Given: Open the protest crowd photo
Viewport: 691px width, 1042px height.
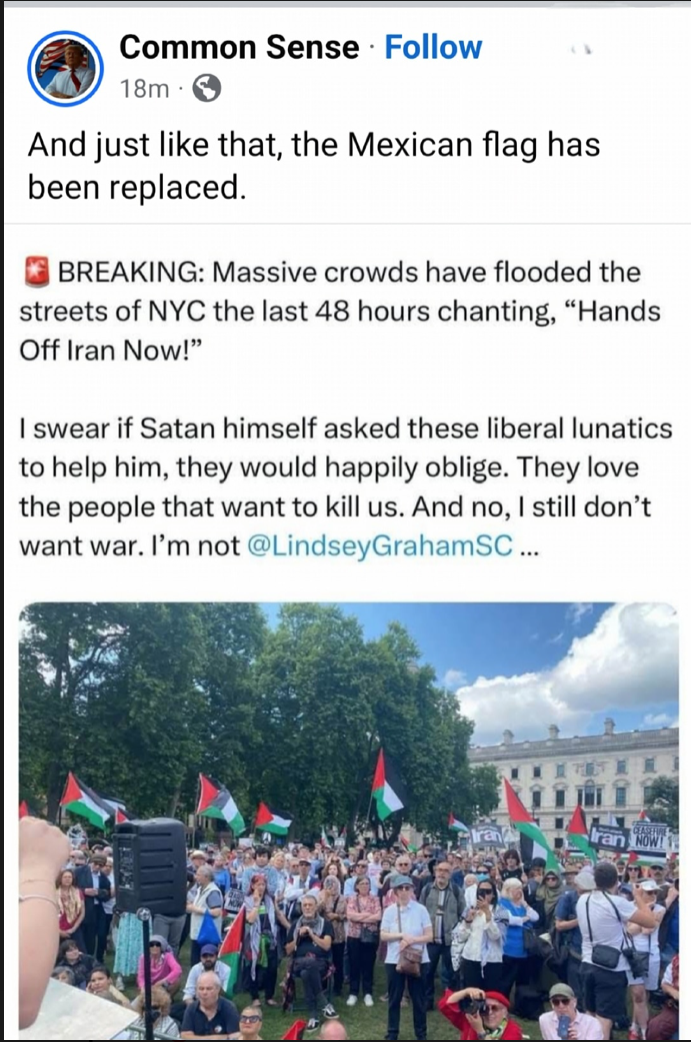Looking at the screenshot, I should coord(348,820).
